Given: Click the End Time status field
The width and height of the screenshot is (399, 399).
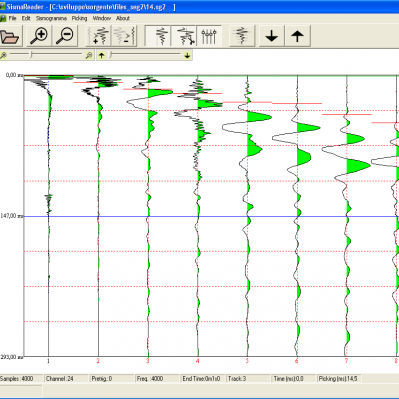Looking at the screenshot, I should coord(203,379).
